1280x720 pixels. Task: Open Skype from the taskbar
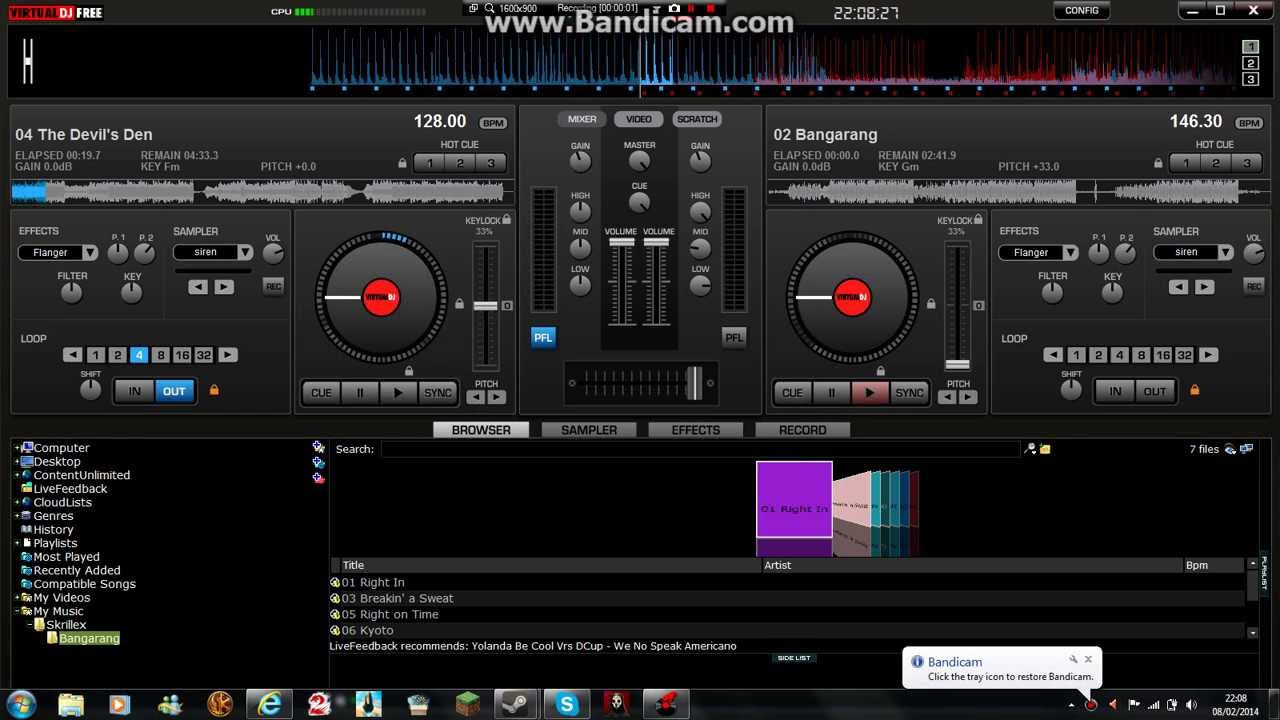[567, 704]
